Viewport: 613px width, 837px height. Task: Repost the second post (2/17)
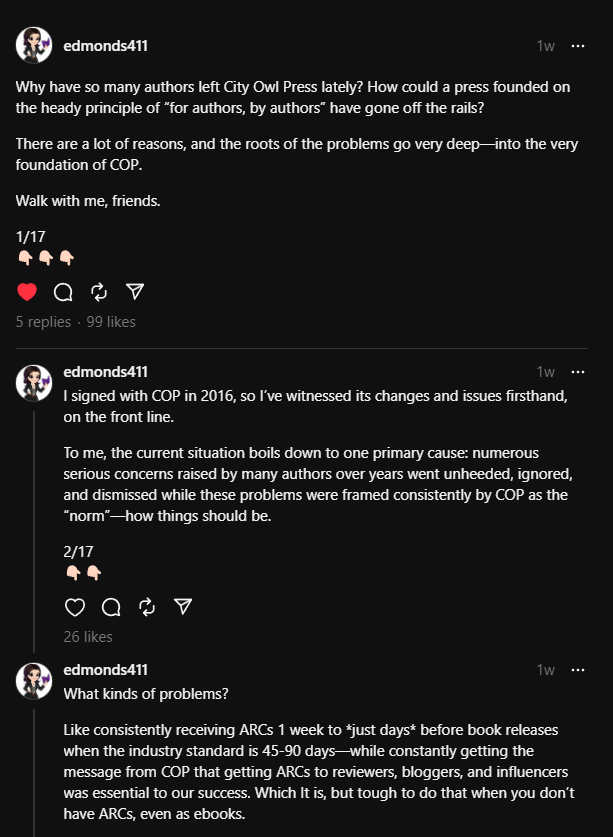click(x=147, y=607)
